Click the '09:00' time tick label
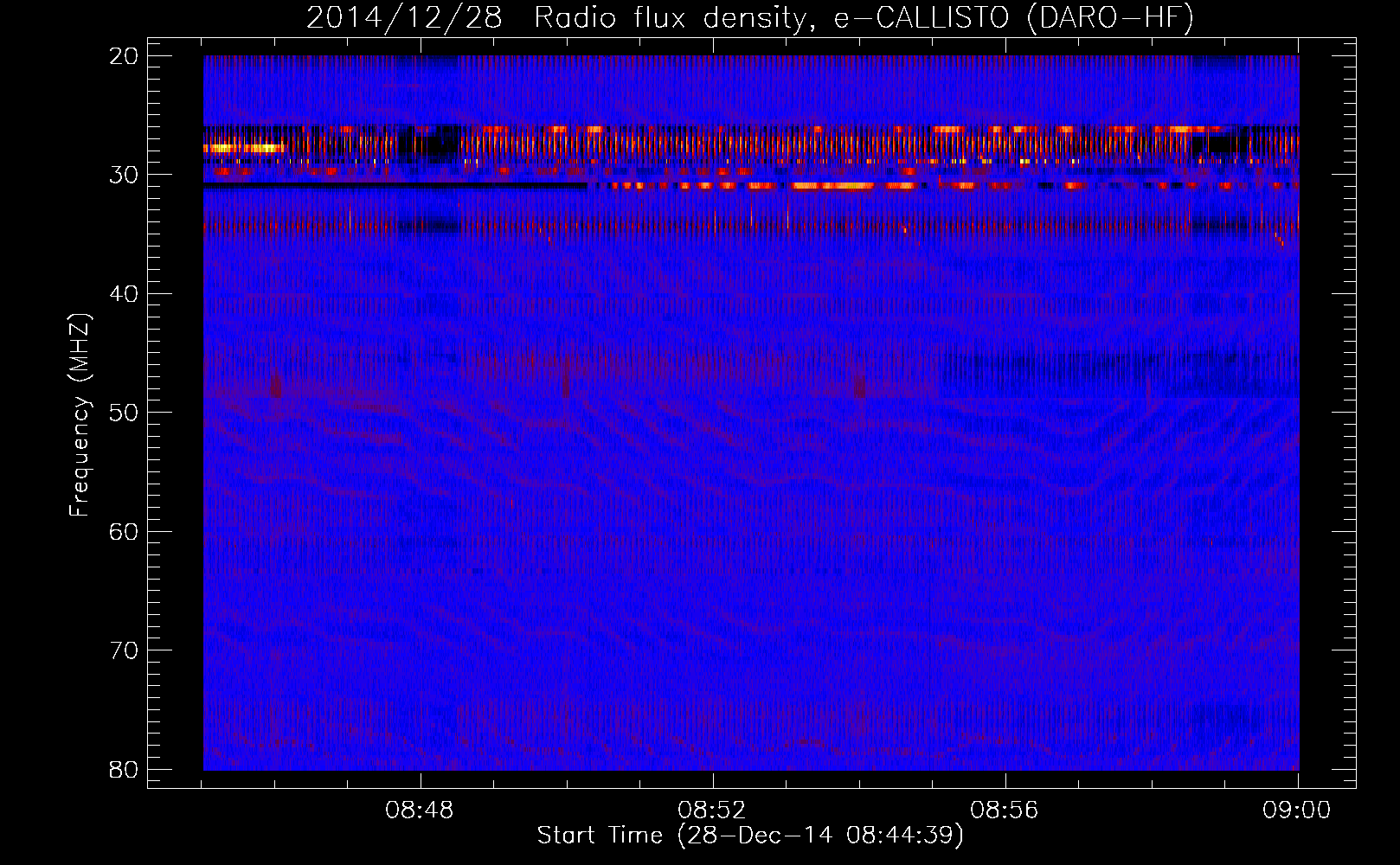The width and height of the screenshot is (1400, 865). point(1297,811)
